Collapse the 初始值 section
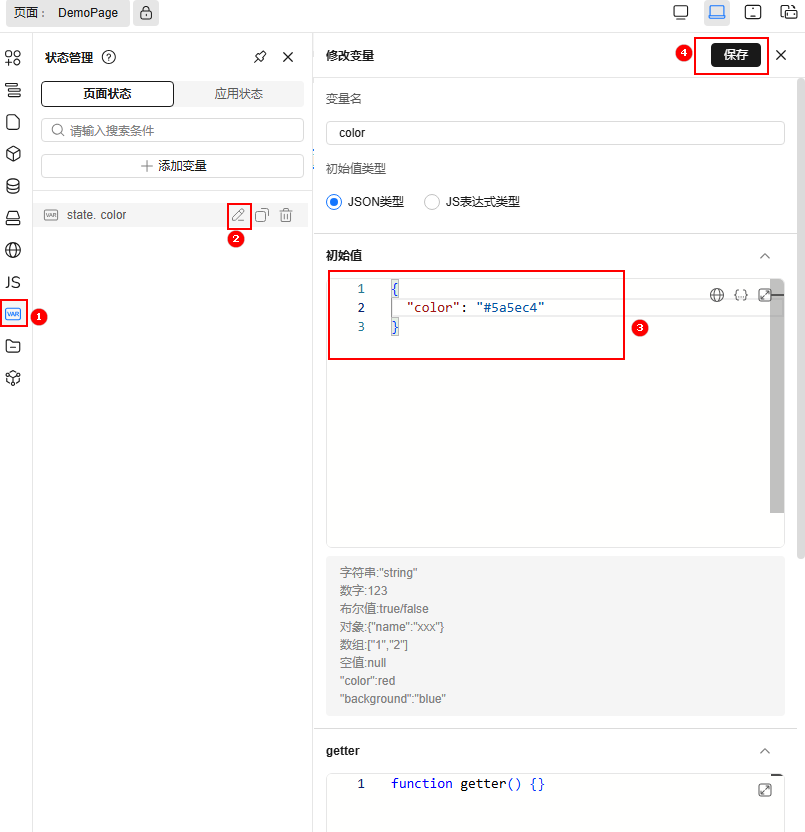 click(x=765, y=256)
